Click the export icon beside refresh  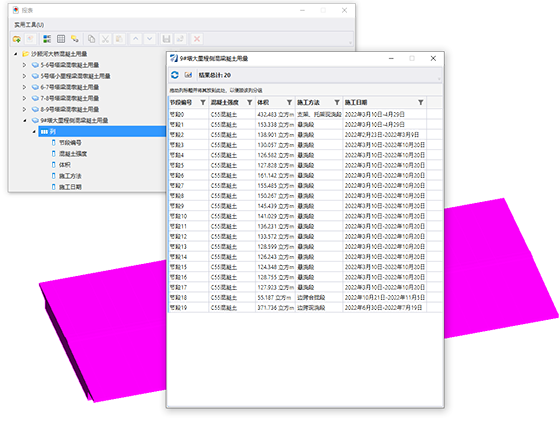[x=188, y=75]
